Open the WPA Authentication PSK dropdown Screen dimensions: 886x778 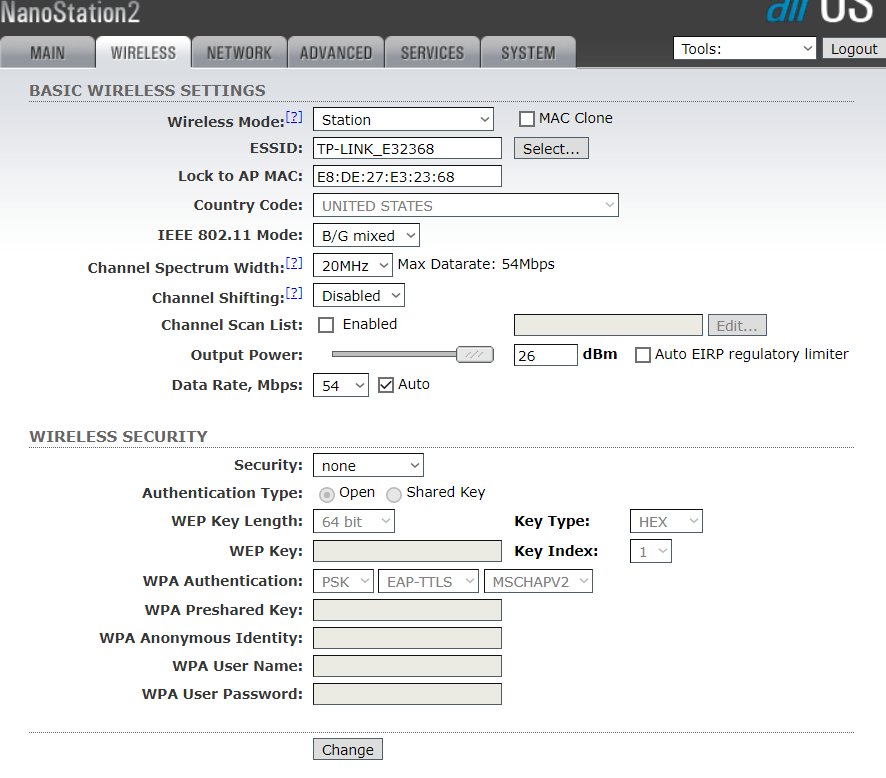pyautogui.click(x=343, y=581)
